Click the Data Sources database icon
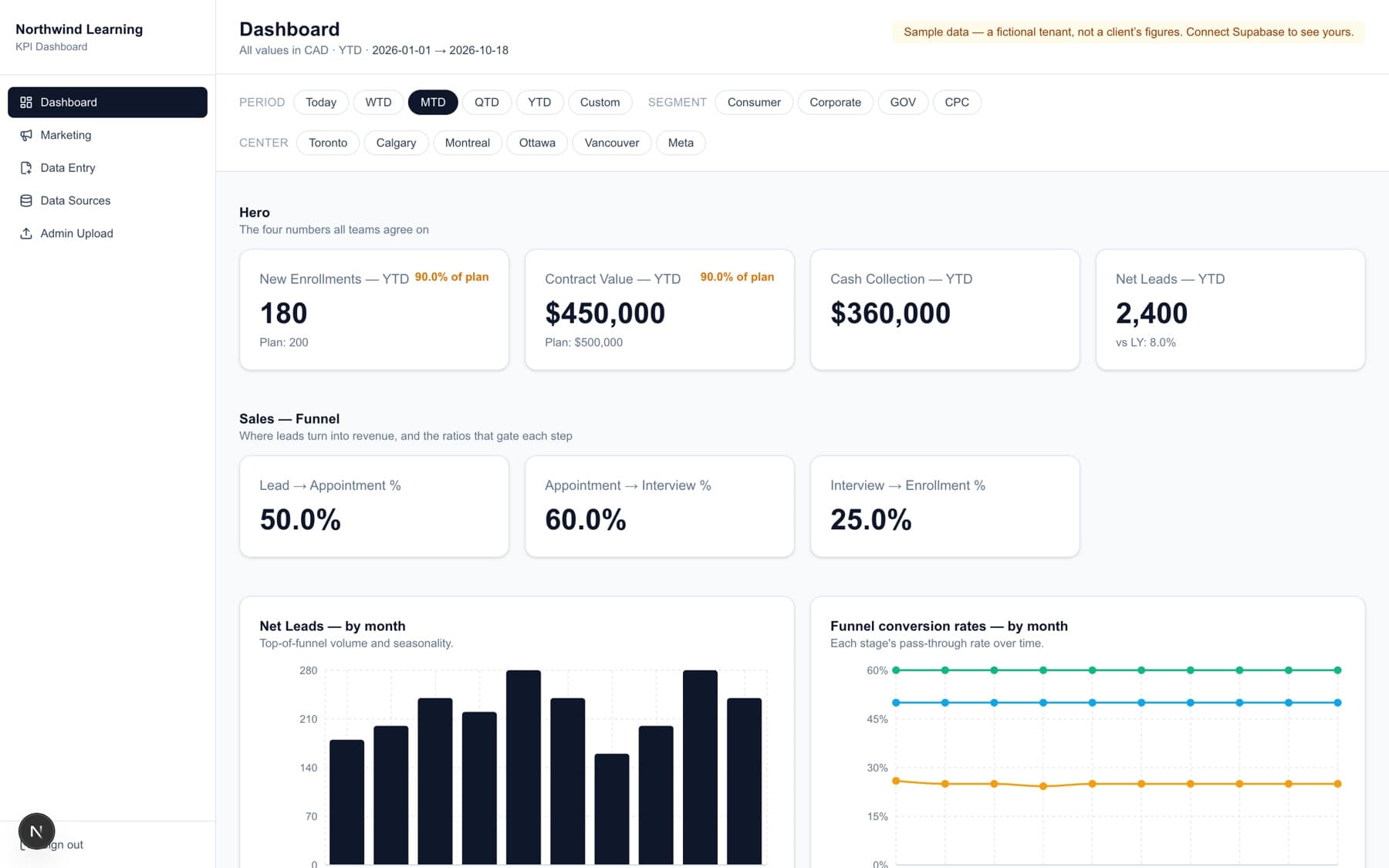 26,201
